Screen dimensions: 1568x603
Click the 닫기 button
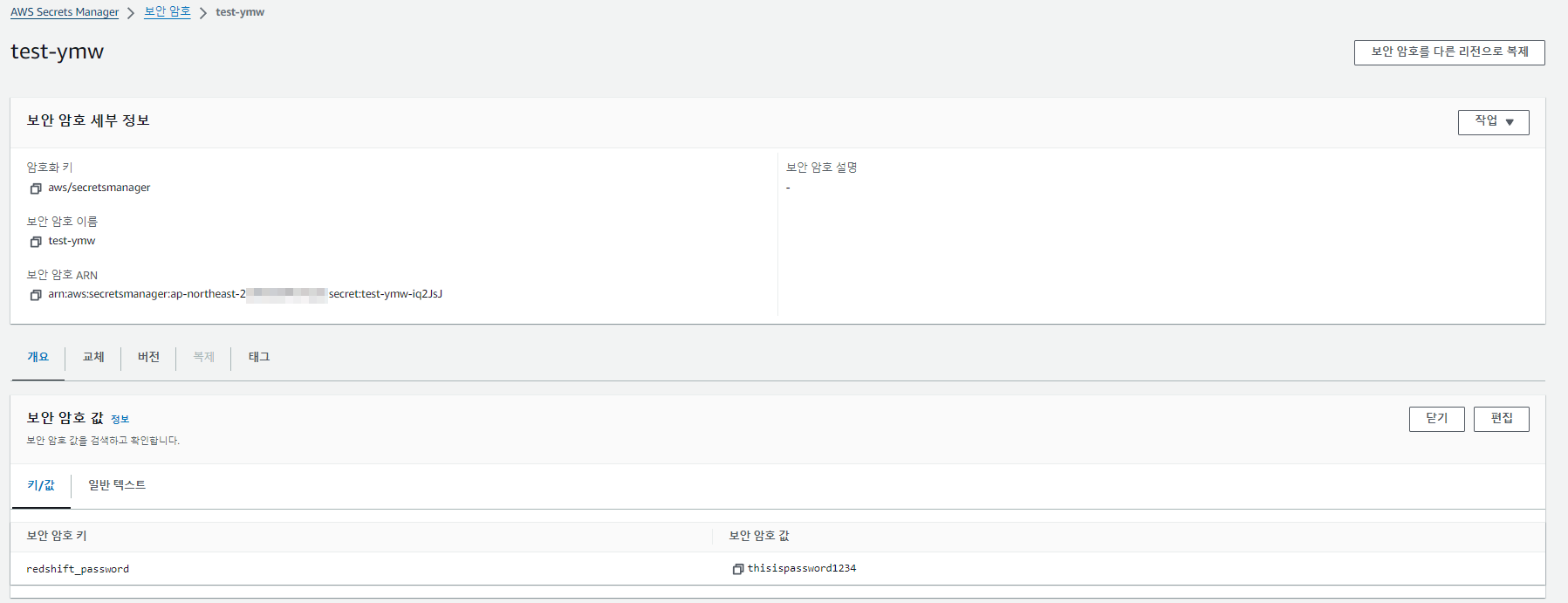(x=1436, y=419)
